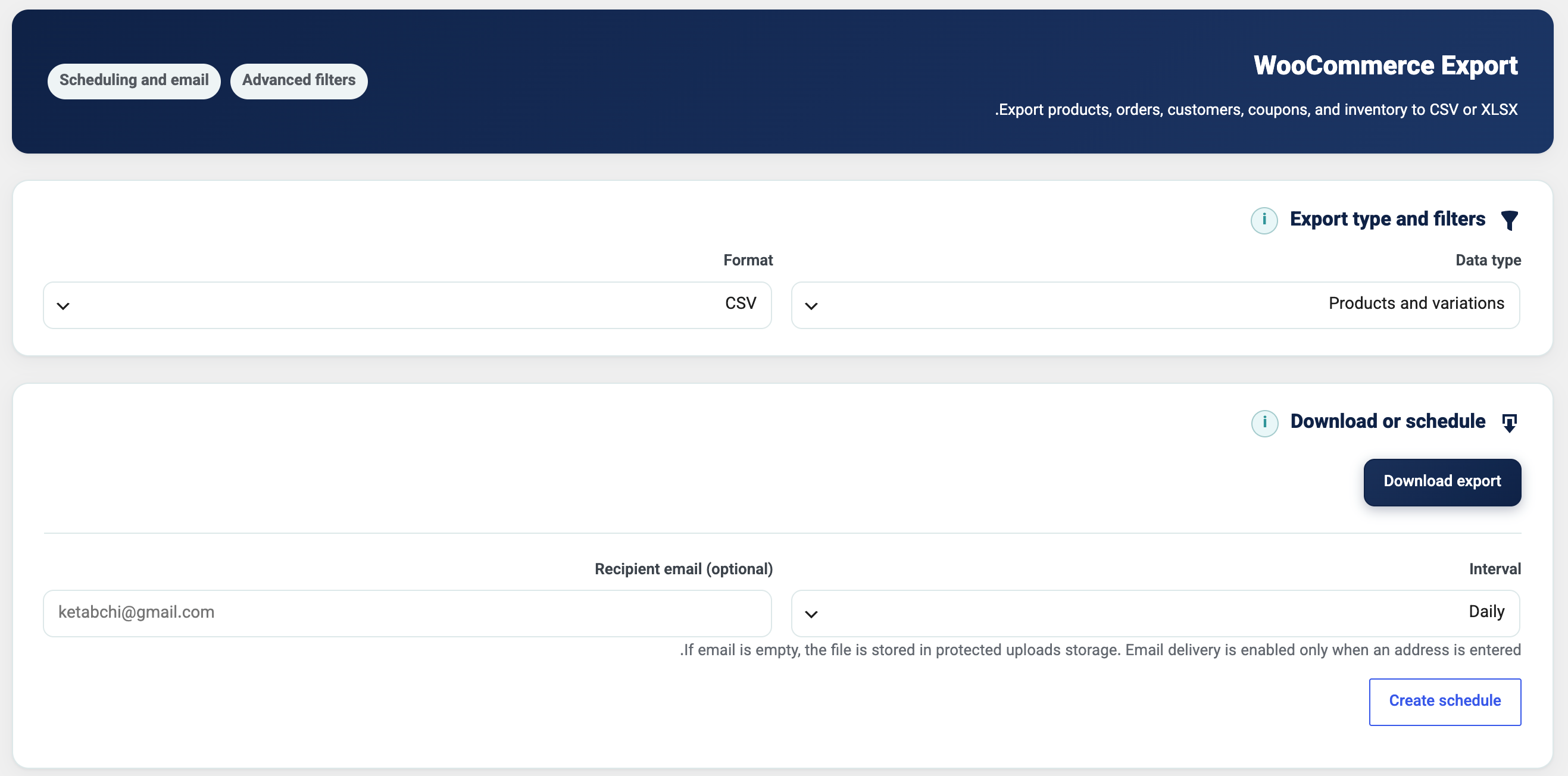
Task: Click the download icon beside Download or schedule
Action: pyautogui.click(x=1509, y=423)
